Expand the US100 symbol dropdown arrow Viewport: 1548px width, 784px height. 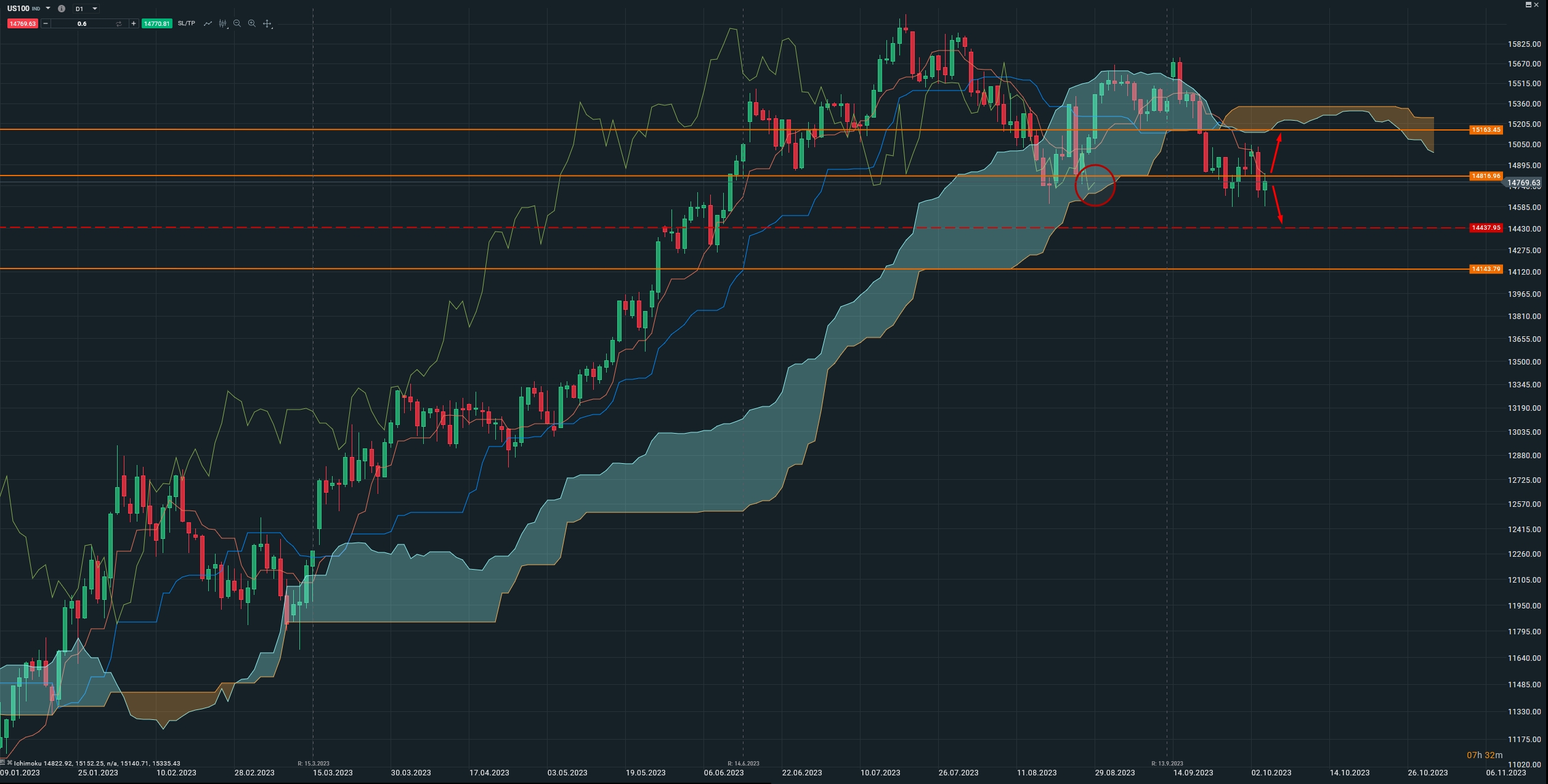tap(48, 9)
